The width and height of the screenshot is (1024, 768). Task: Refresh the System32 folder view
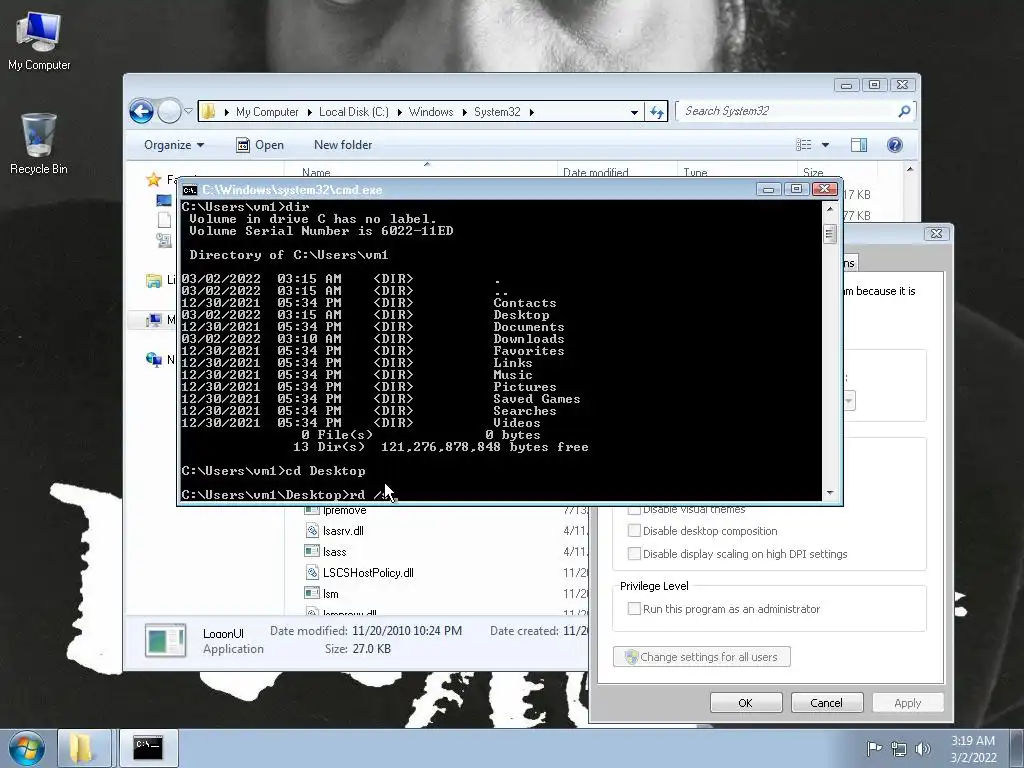tap(656, 112)
